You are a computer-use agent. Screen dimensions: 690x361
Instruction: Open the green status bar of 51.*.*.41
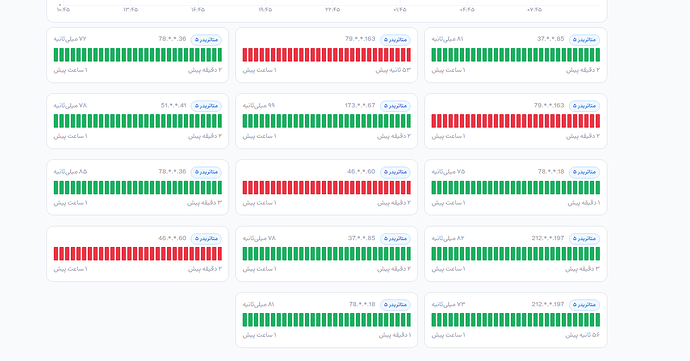[x=138, y=121]
